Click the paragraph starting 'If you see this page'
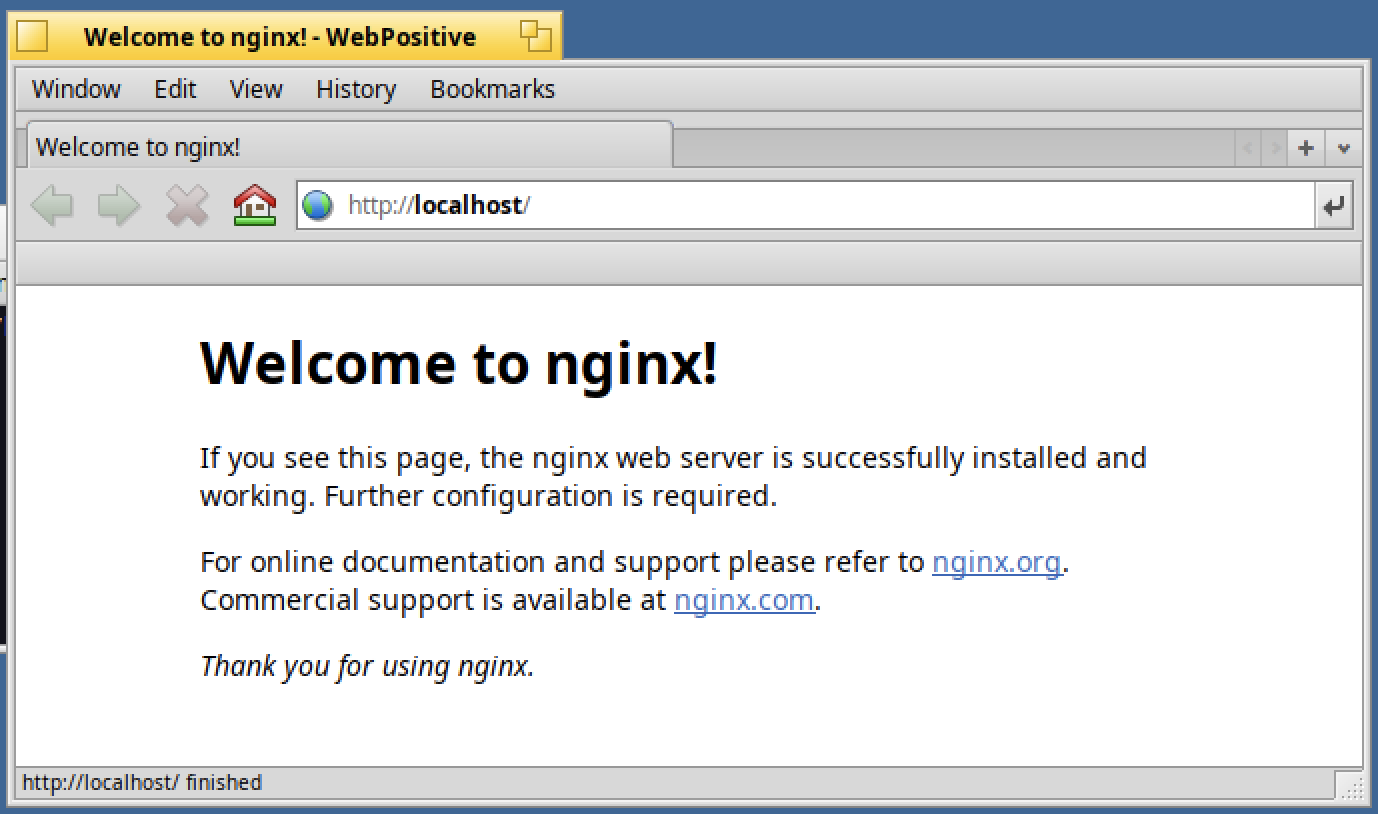 coord(673,477)
